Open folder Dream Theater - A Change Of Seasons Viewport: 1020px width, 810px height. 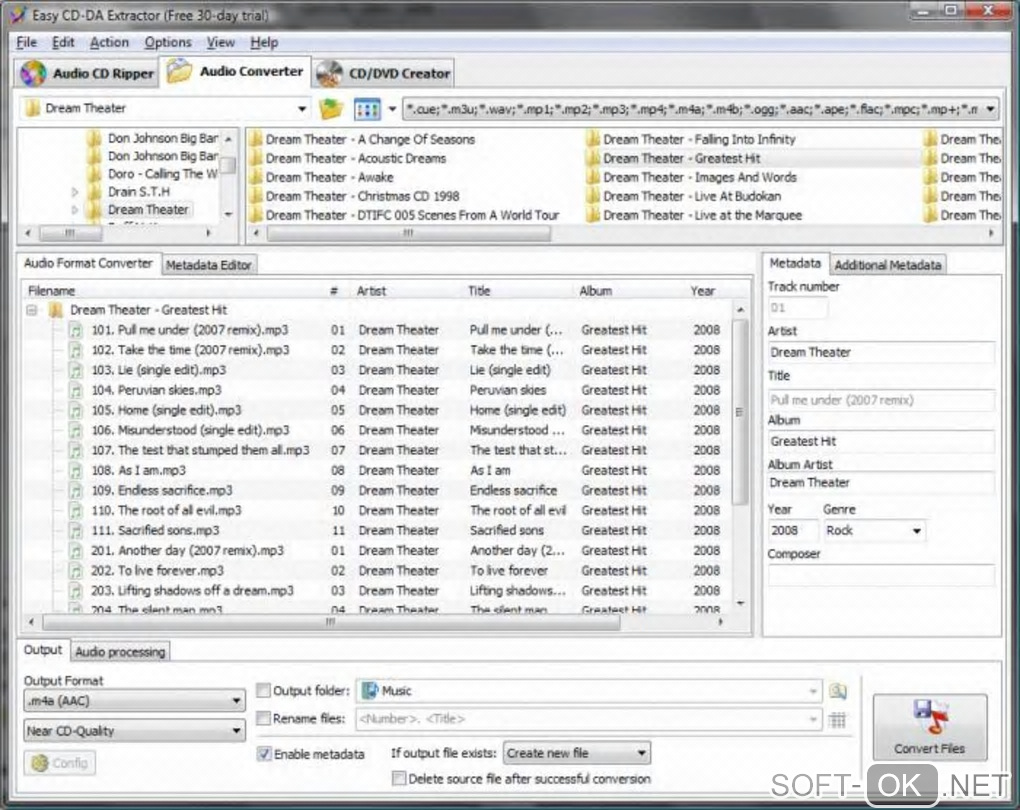(x=362, y=139)
